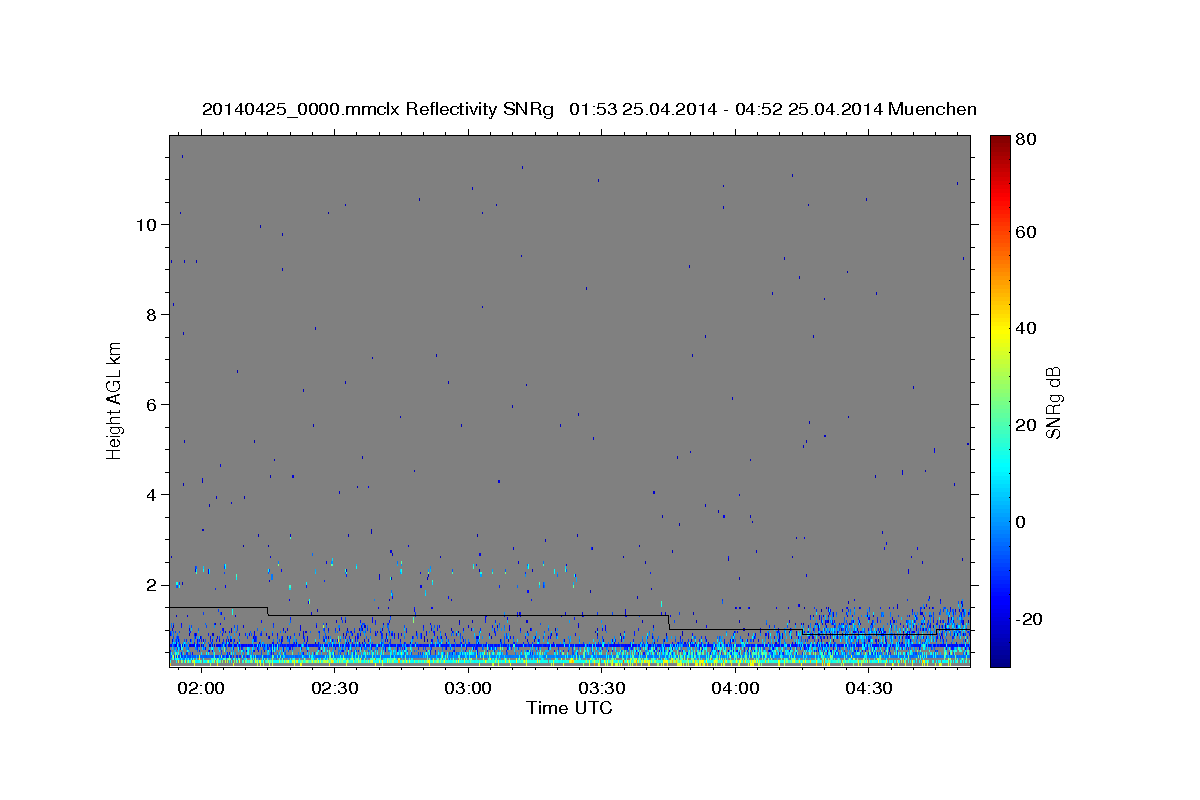The image size is (1200, 800).
Task: Click the colorbar value label 80
Action: pos(1026,139)
